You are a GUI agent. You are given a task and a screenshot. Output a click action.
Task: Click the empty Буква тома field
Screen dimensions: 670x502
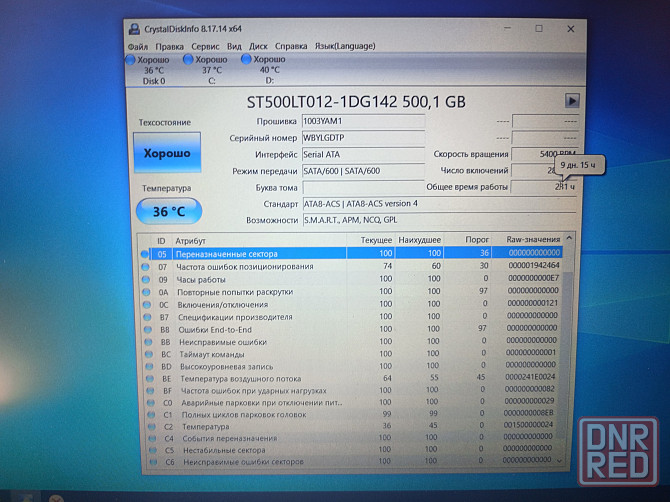coord(363,188)
